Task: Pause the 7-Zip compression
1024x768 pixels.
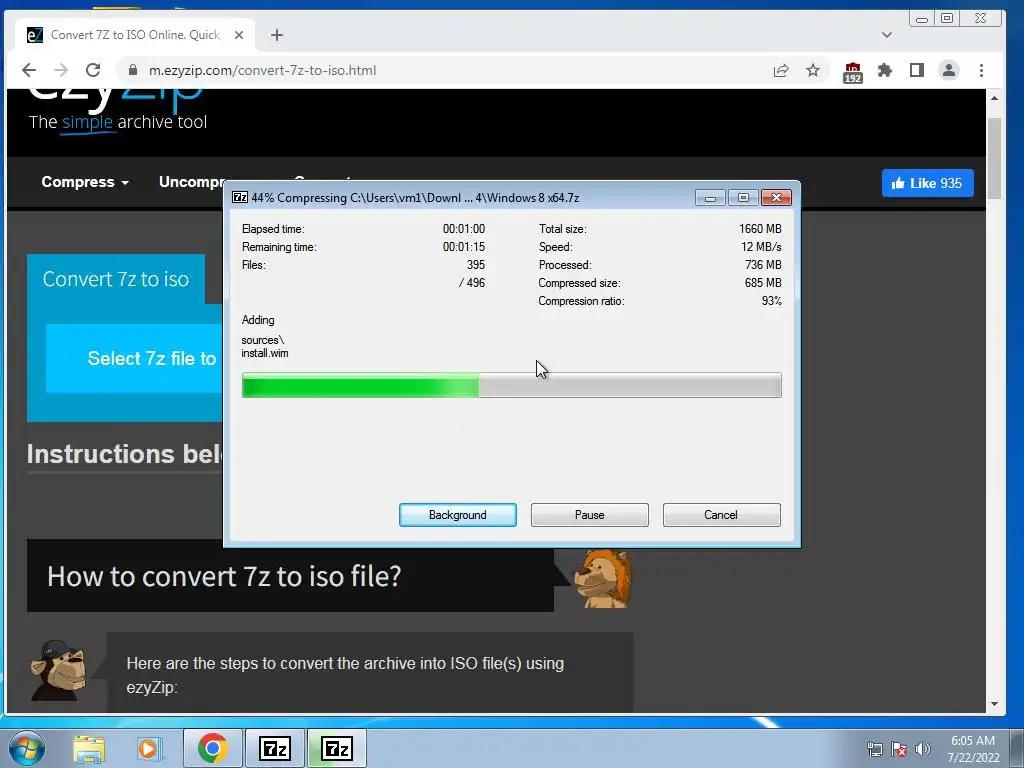Action: (589, 515)
